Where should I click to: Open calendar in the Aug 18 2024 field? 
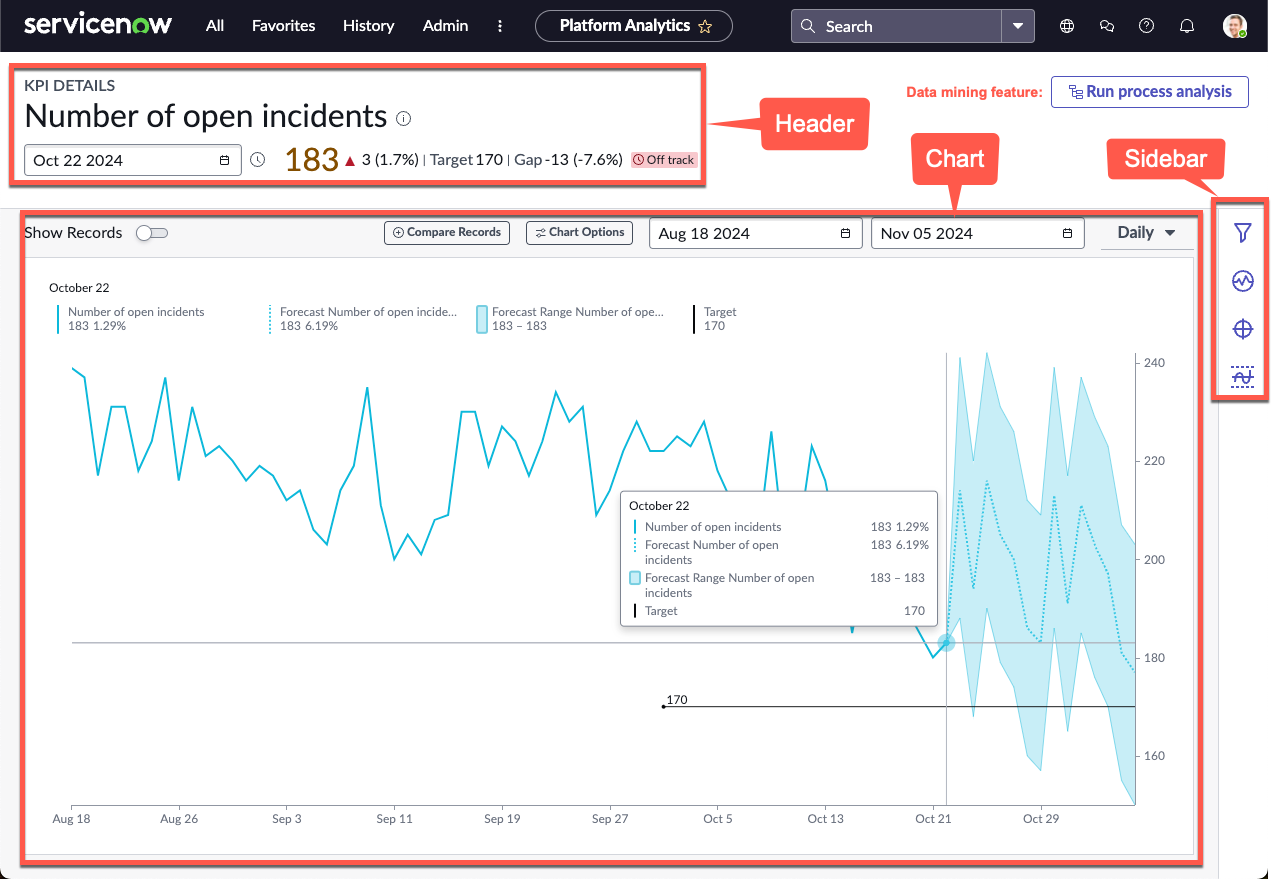(x=845, y=234)
